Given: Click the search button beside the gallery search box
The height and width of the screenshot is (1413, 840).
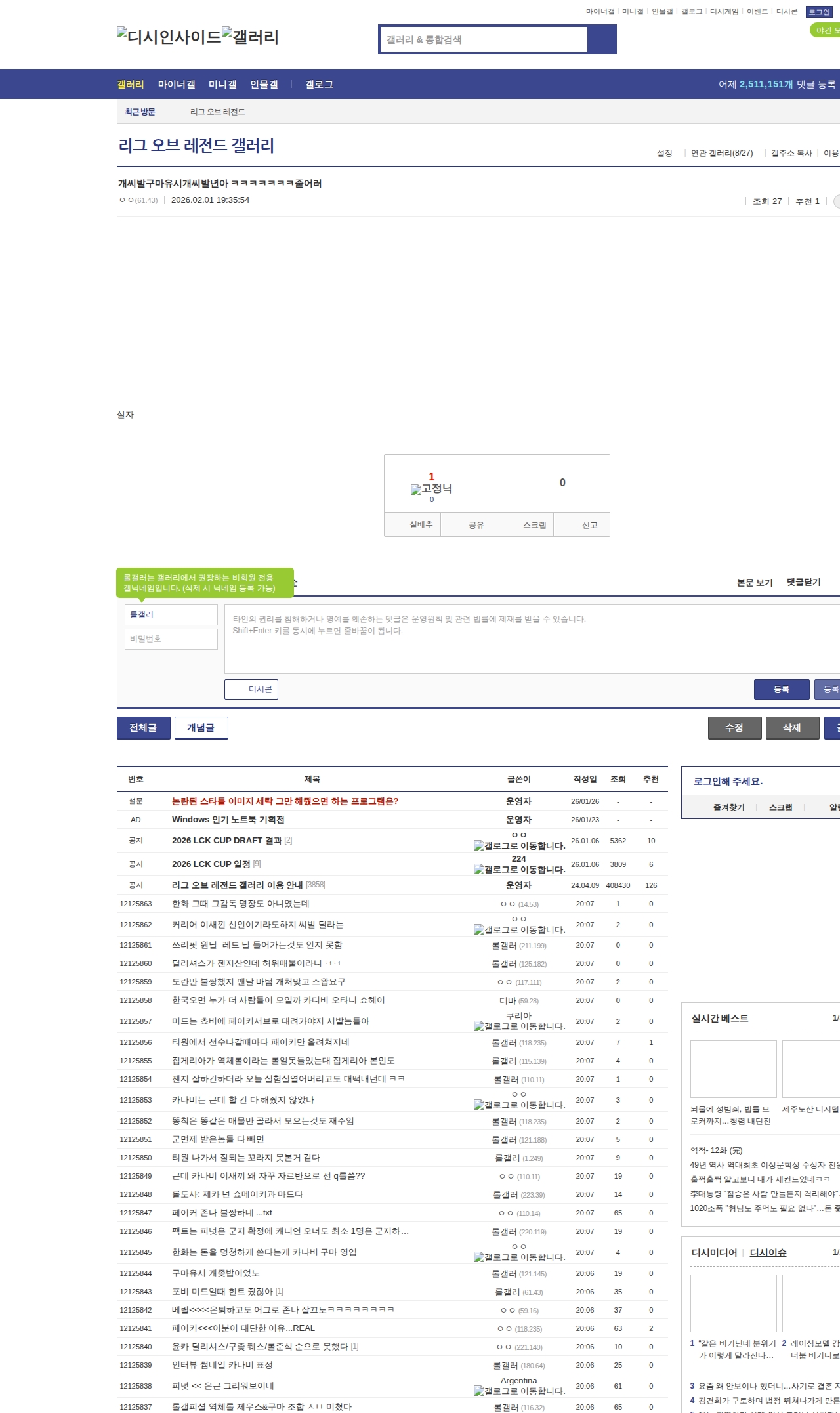Looking at the screenshot, I should tap(602, 39).
